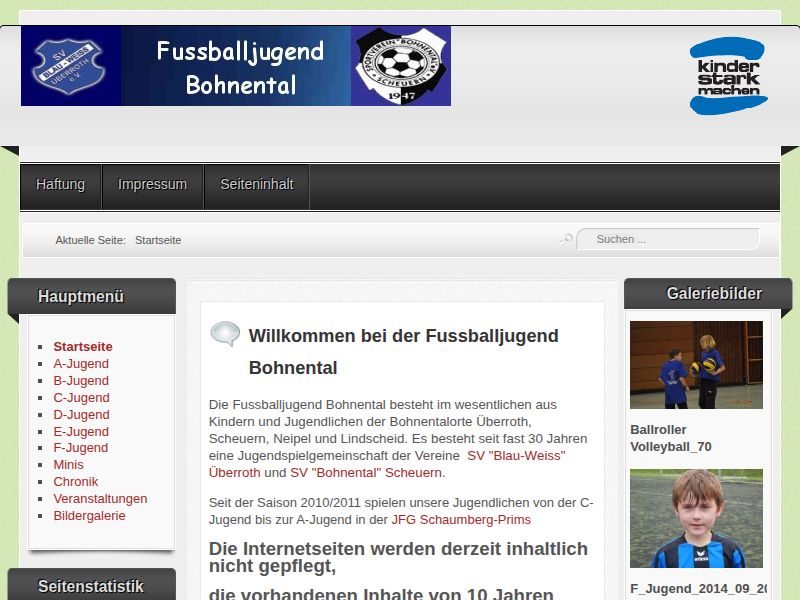The image size is (800, 600).
Task: Select Startseite in the Hauptmenü
Action: tap(83, 347)
